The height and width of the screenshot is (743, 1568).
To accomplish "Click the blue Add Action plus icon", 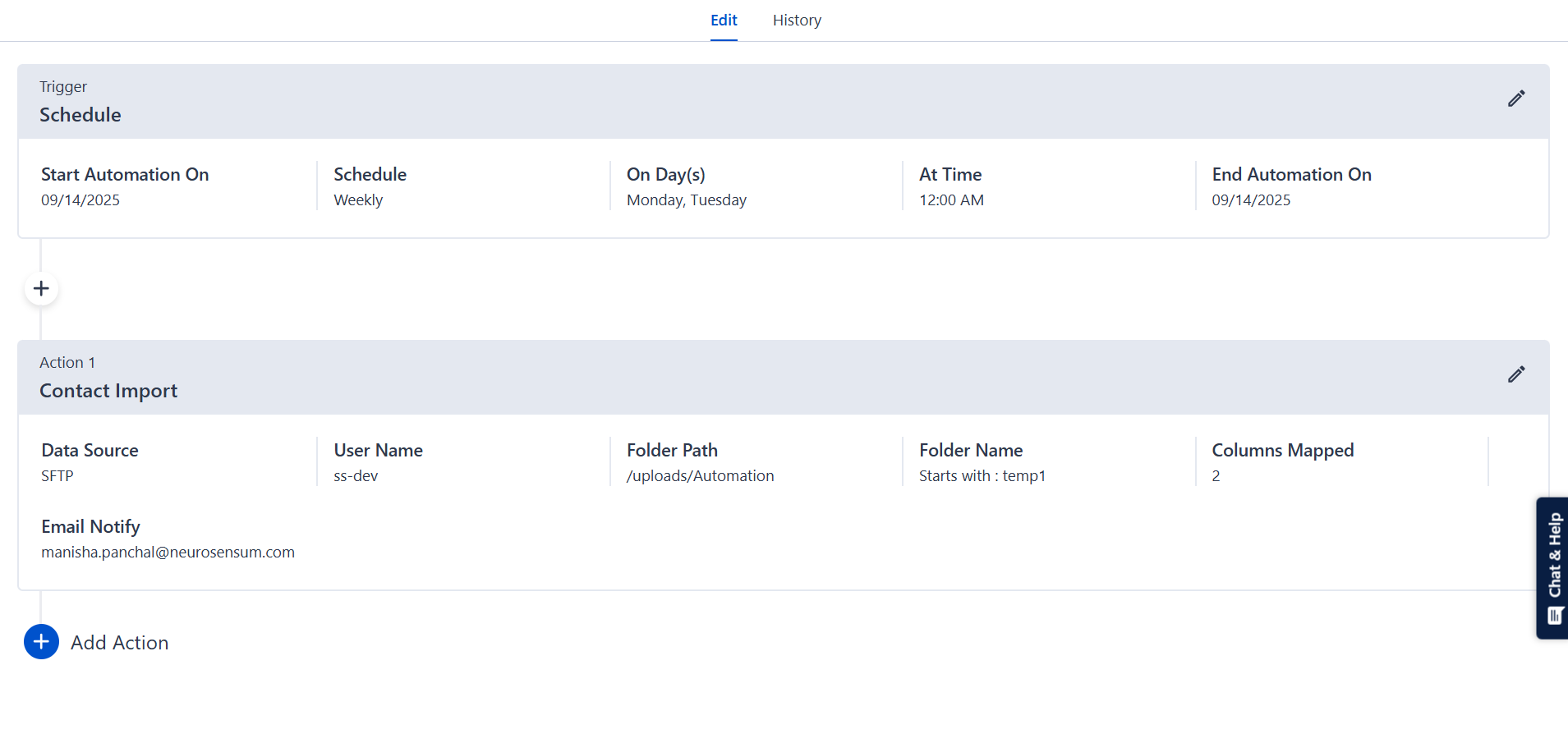I will point(41,642).
